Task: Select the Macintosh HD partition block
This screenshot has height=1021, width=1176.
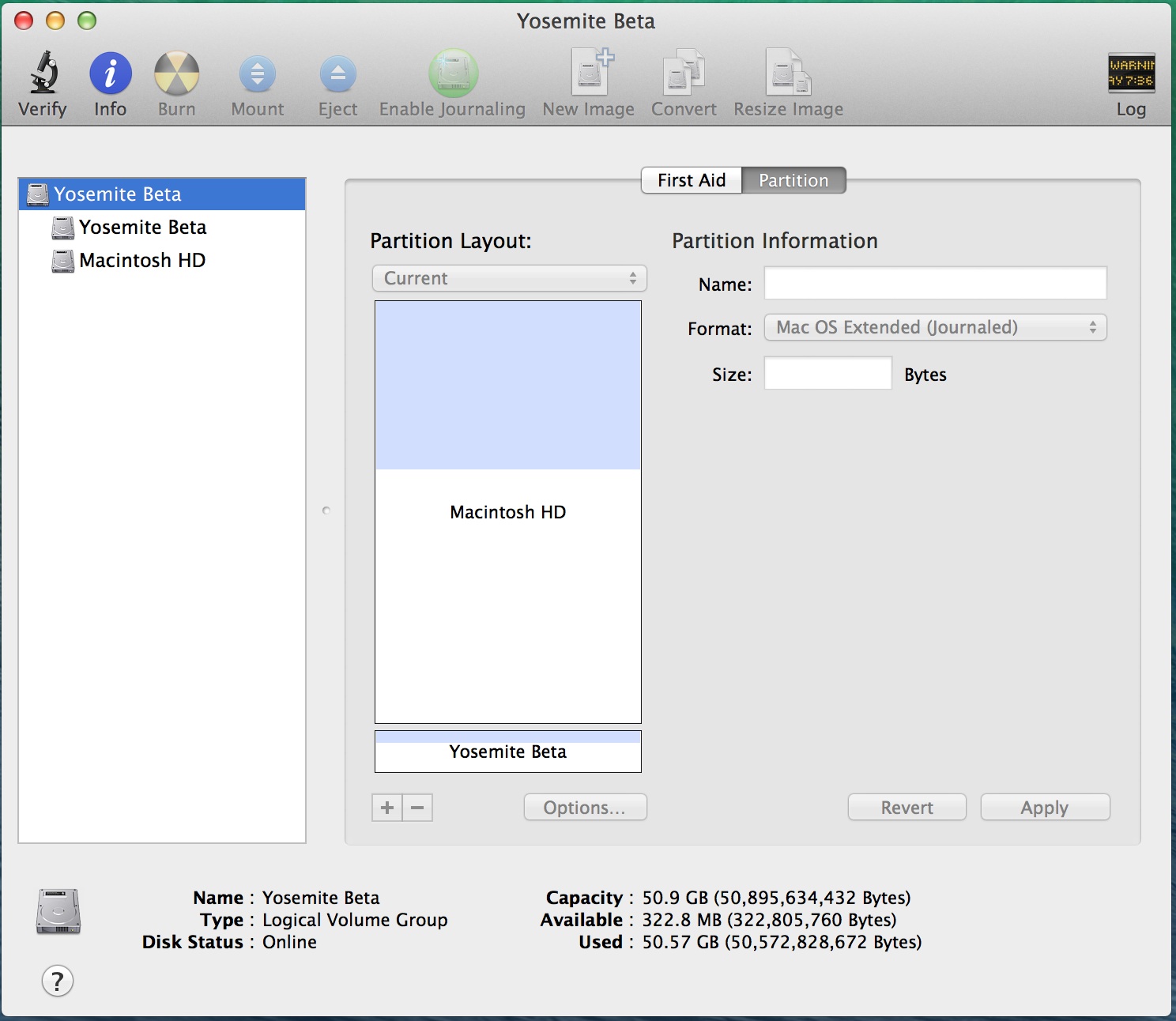Action: pyautogui.click(x=508, y=512)
